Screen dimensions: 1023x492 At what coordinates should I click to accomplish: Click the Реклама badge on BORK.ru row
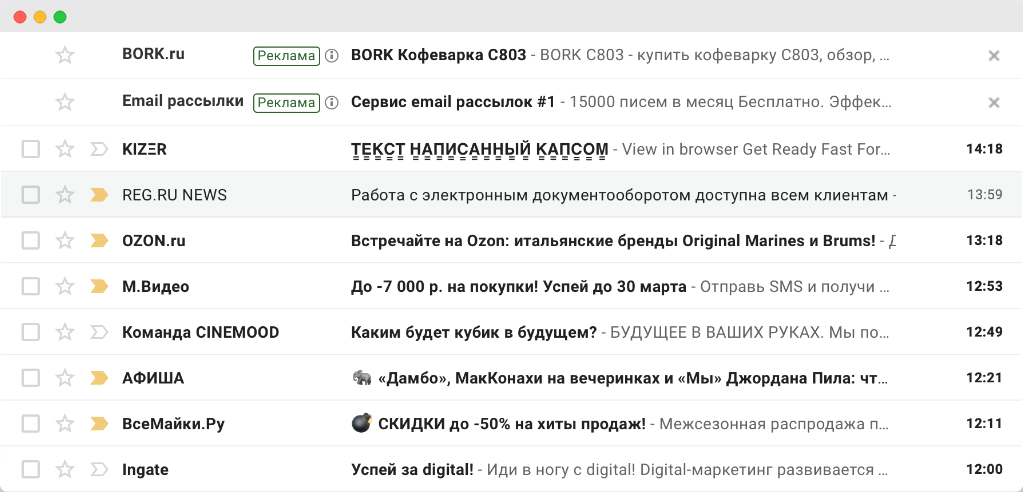pyautogui.click(x=286, y=56)
